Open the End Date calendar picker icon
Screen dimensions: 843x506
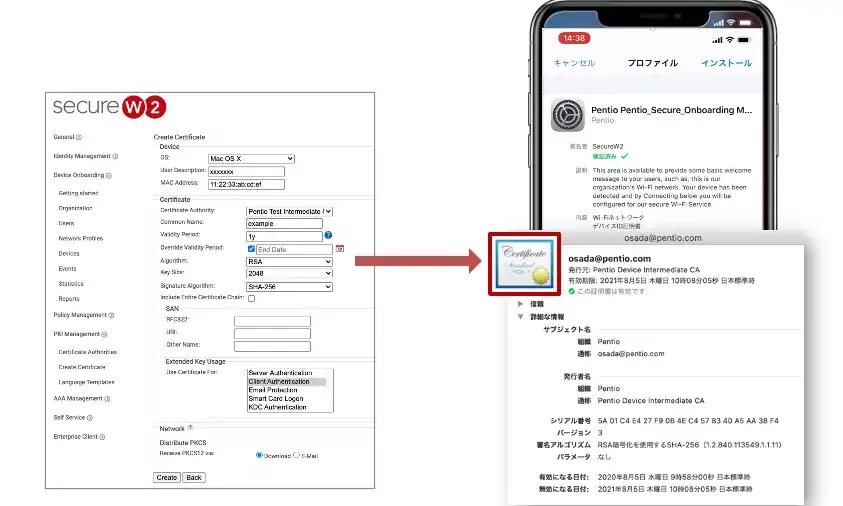pos(339,249)
